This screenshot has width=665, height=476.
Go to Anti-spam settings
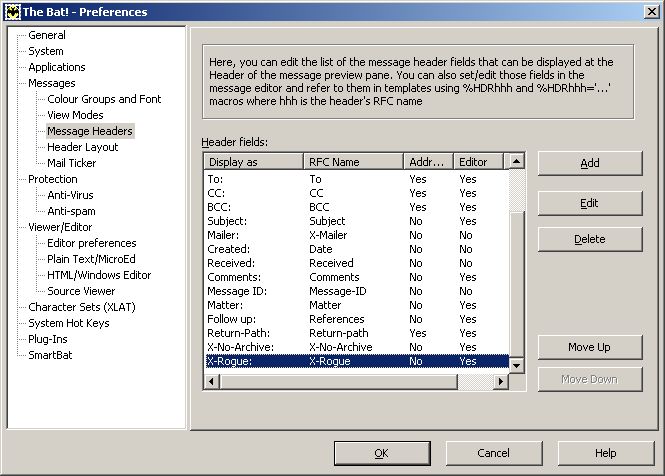point(71,211)
